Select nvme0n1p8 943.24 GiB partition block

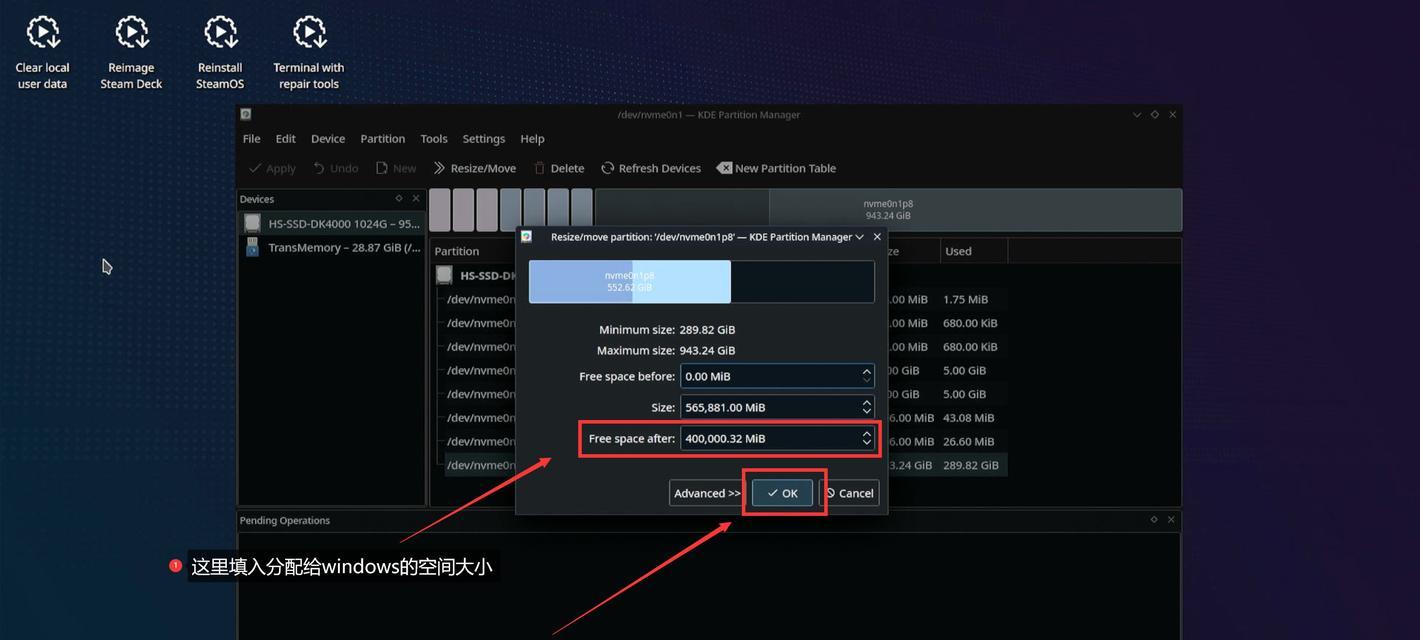tap(888, 210)
